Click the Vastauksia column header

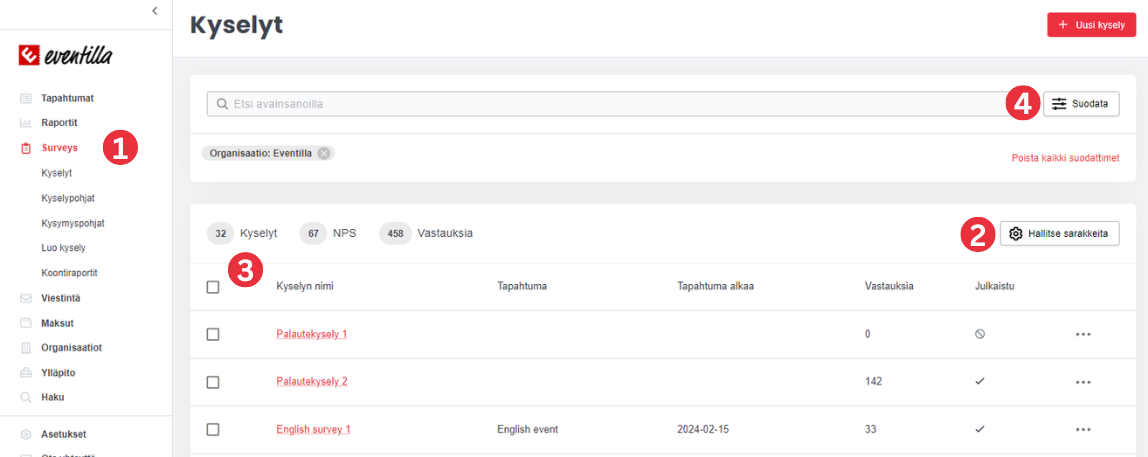[x=888, y=286]
